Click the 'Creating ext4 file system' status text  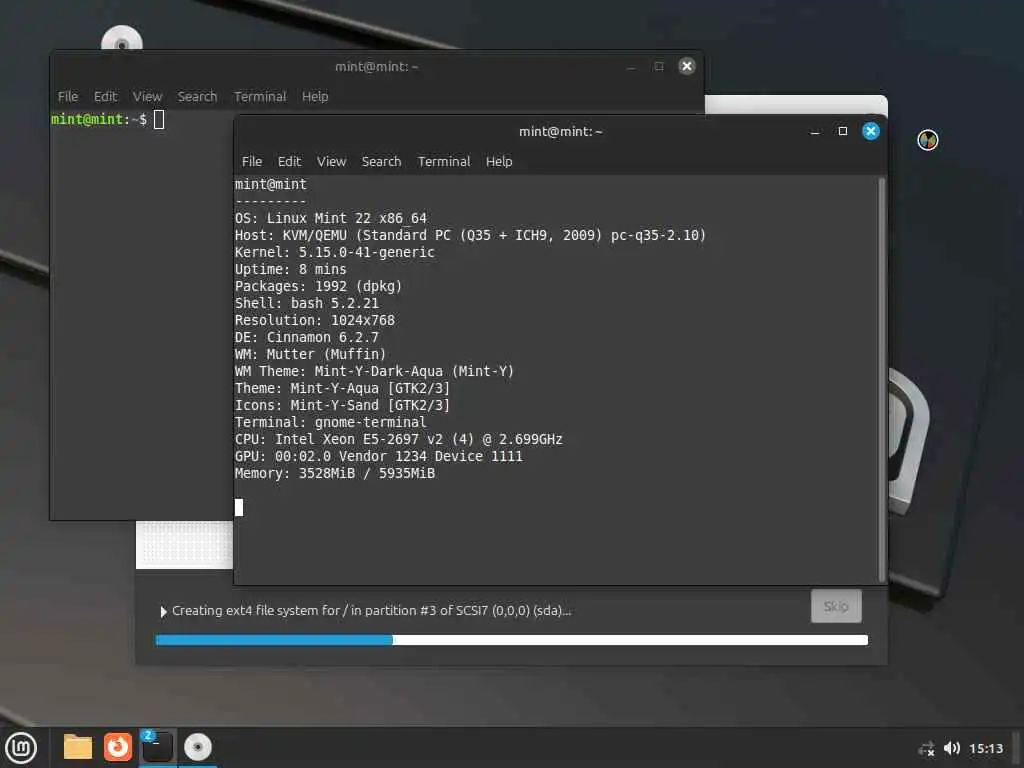[371, 611]
